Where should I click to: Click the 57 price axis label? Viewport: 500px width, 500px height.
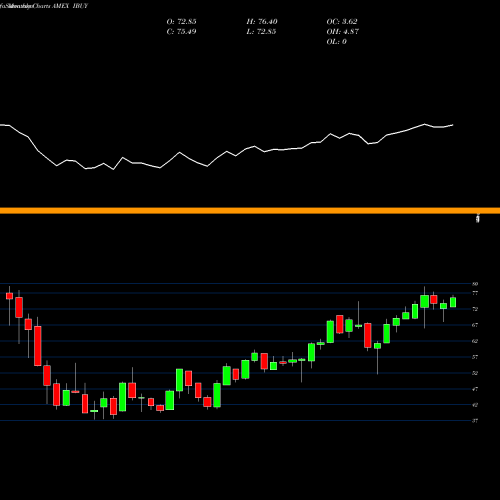point(475,357)
